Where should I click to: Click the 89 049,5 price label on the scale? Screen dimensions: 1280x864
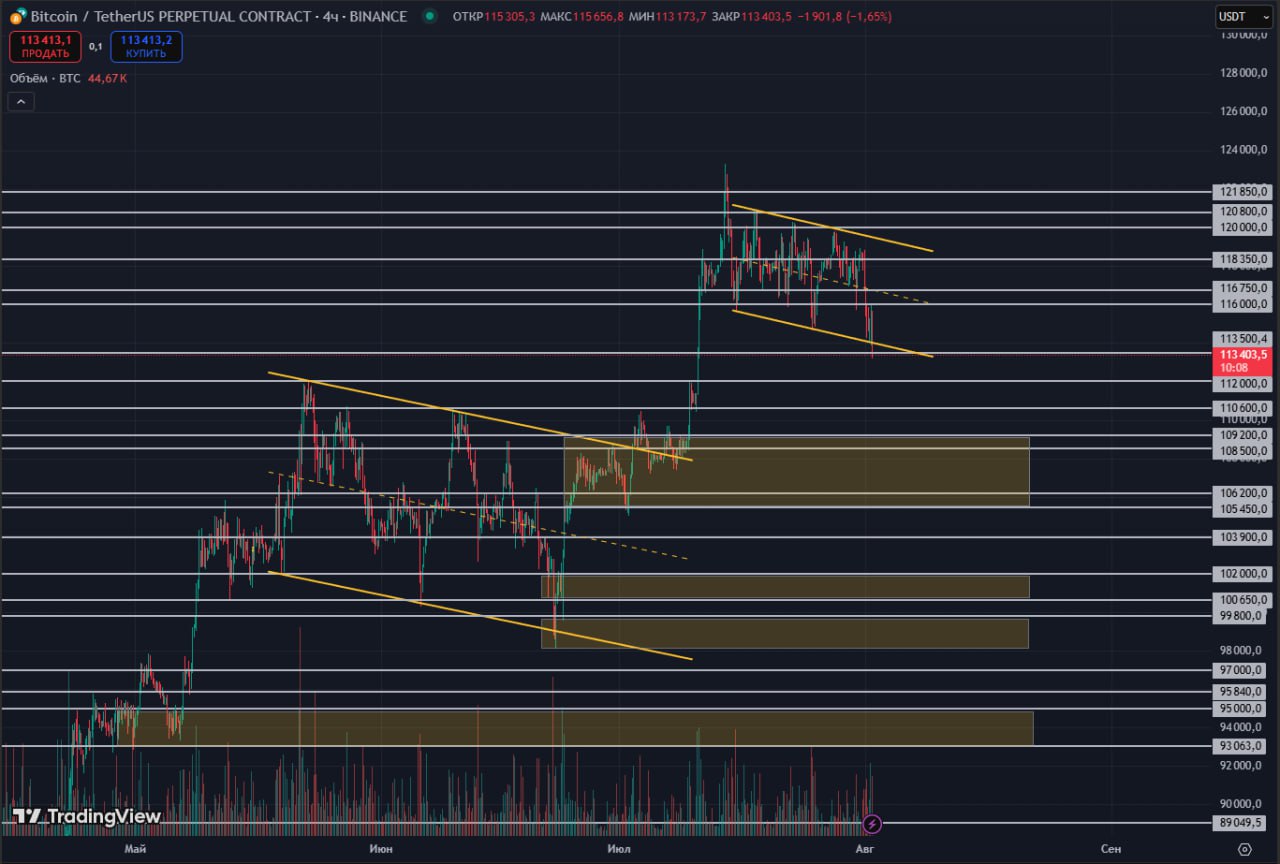[x=1243, y=824]
